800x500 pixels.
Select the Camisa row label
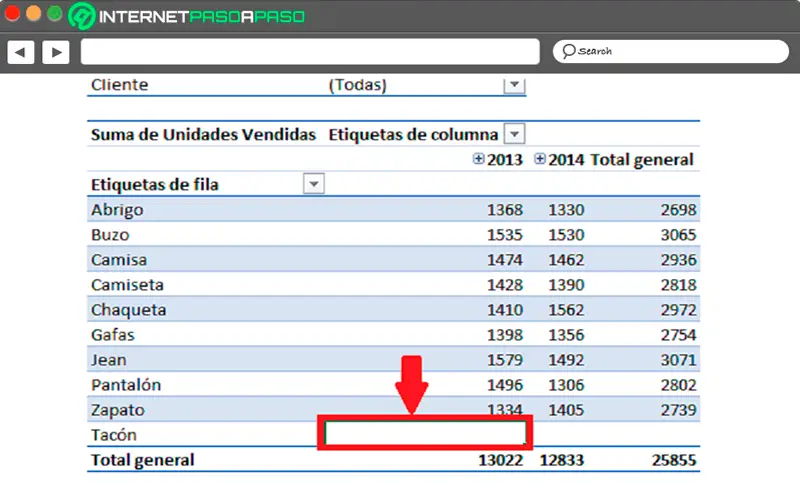point(119,260)
